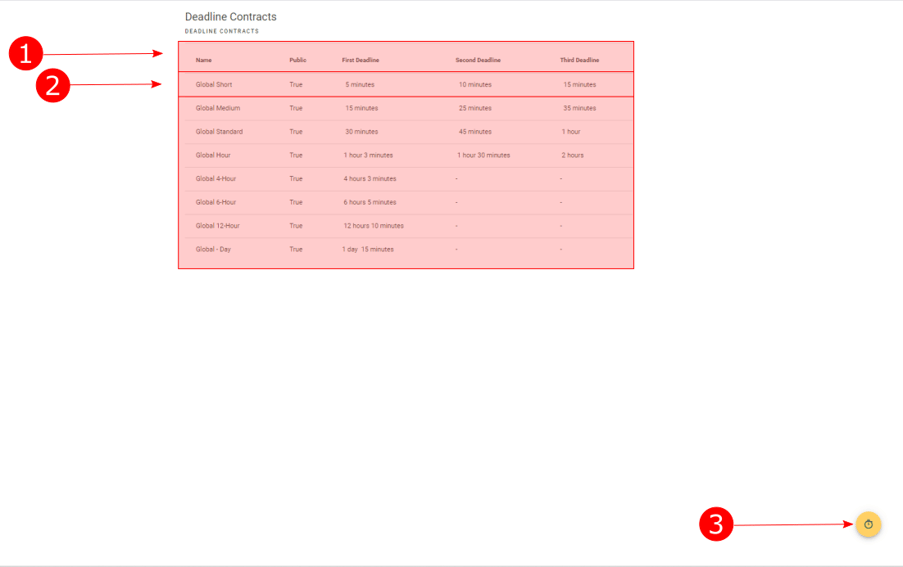Open the Global Medium contract row
This screenshot has width=903, height=567.
(406, 108)
